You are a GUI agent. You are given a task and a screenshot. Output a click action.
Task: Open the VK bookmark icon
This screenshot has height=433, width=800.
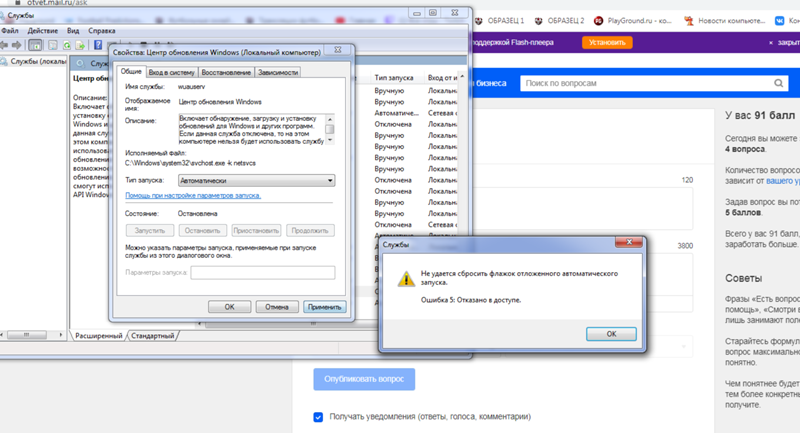coord(780,21)
